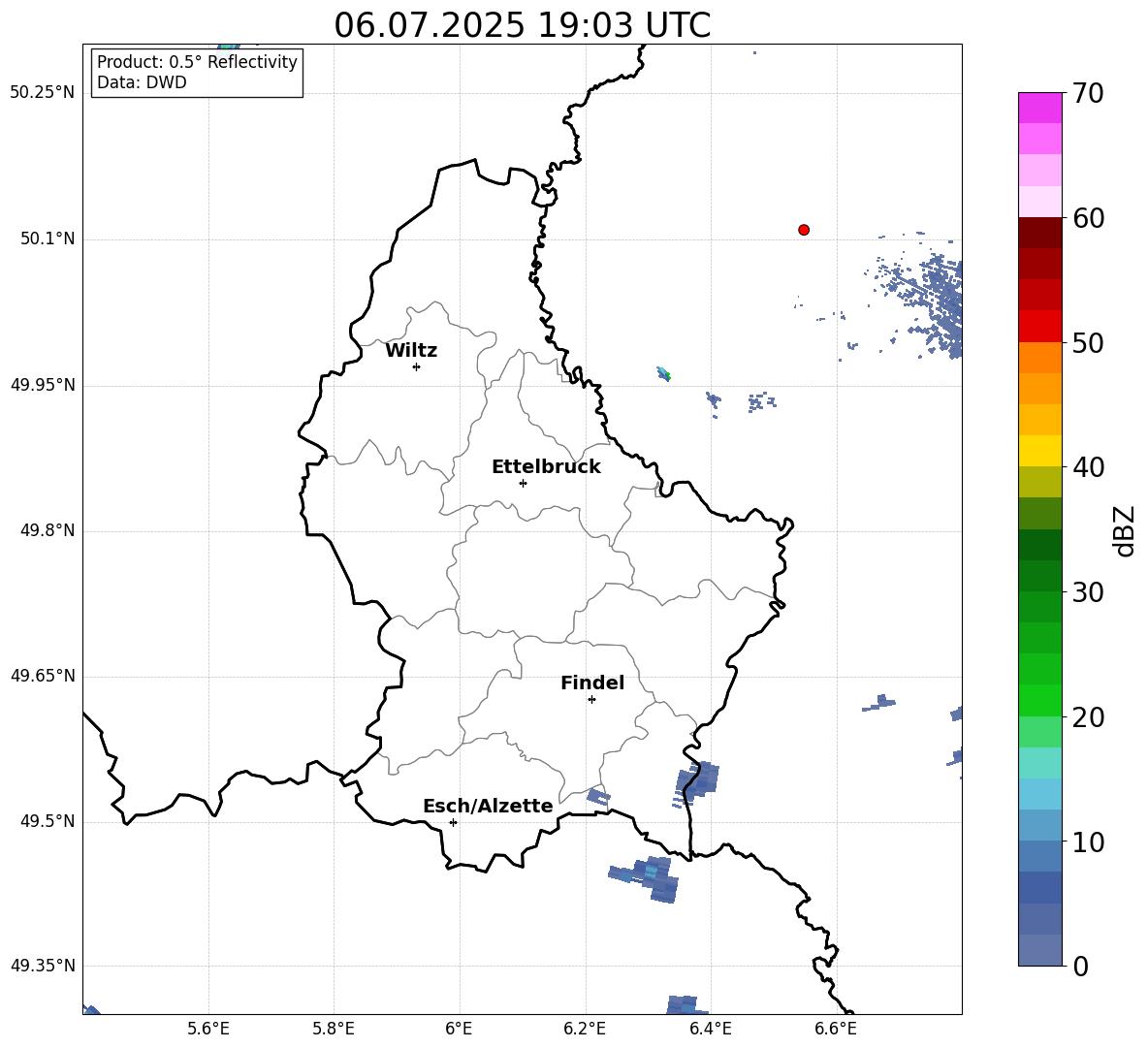Viewport: 1148px width, 1048px height.
Task: Click the Ettelbruck city label
Action: point(546,467)
